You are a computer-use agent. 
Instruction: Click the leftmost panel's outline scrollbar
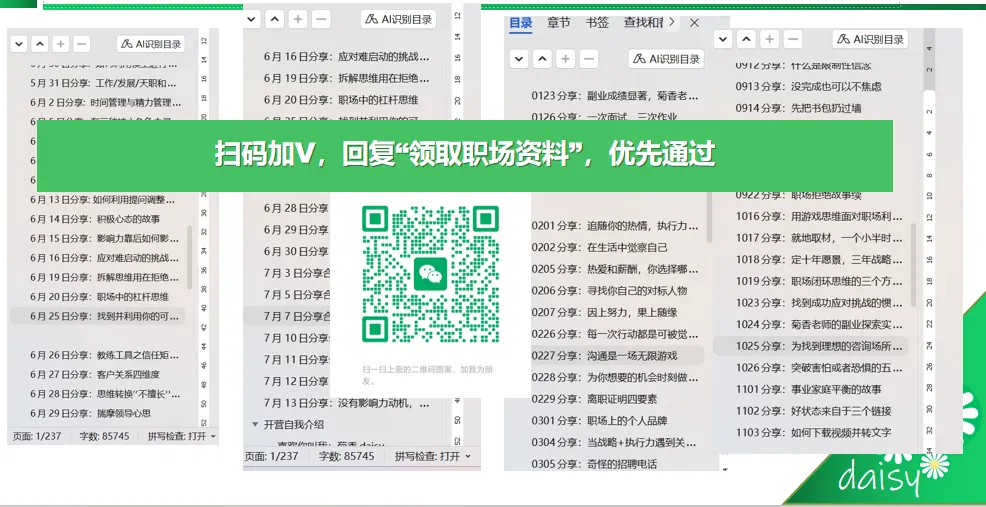click(x=190, y=258)
